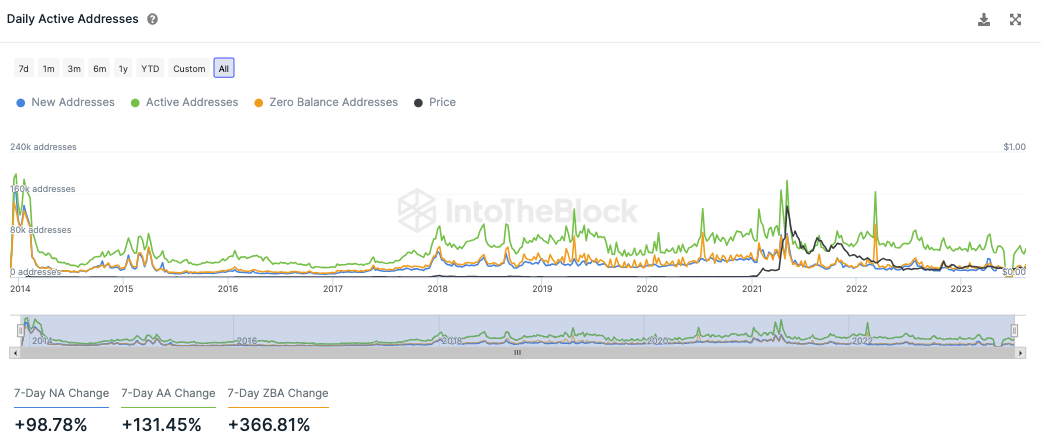Screen dimensions: 1041x444
Task: Grab the left navigator range handle
Action: pos(19,330)
